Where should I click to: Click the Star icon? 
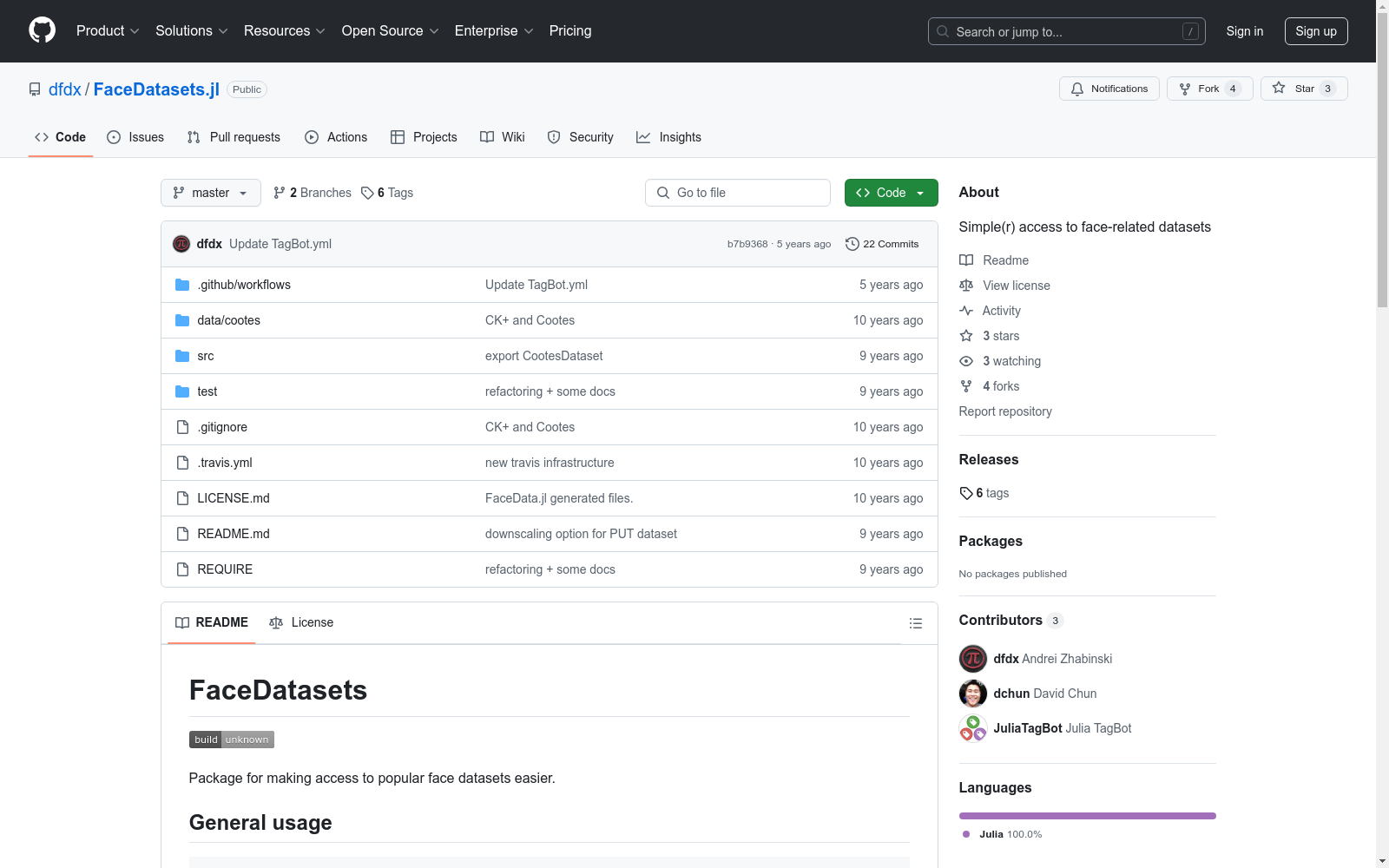pyautogui.click(x=1279, y=88)
